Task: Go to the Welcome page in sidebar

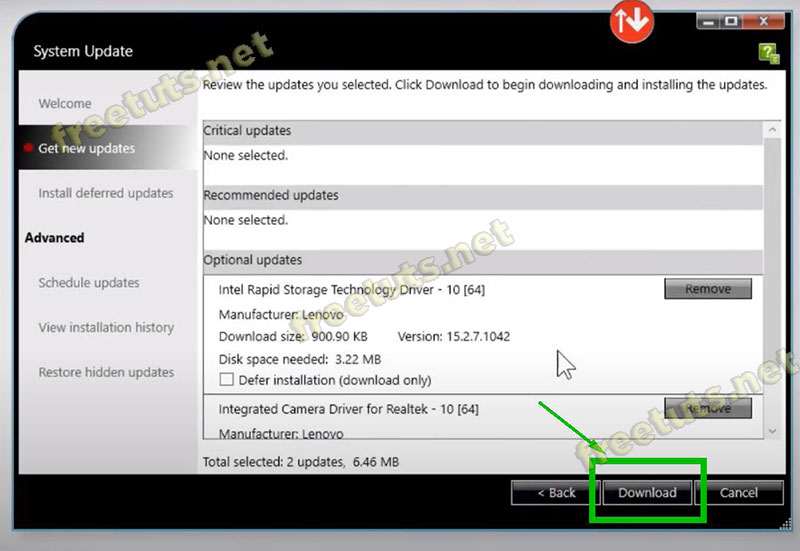Action: point(65,103)
